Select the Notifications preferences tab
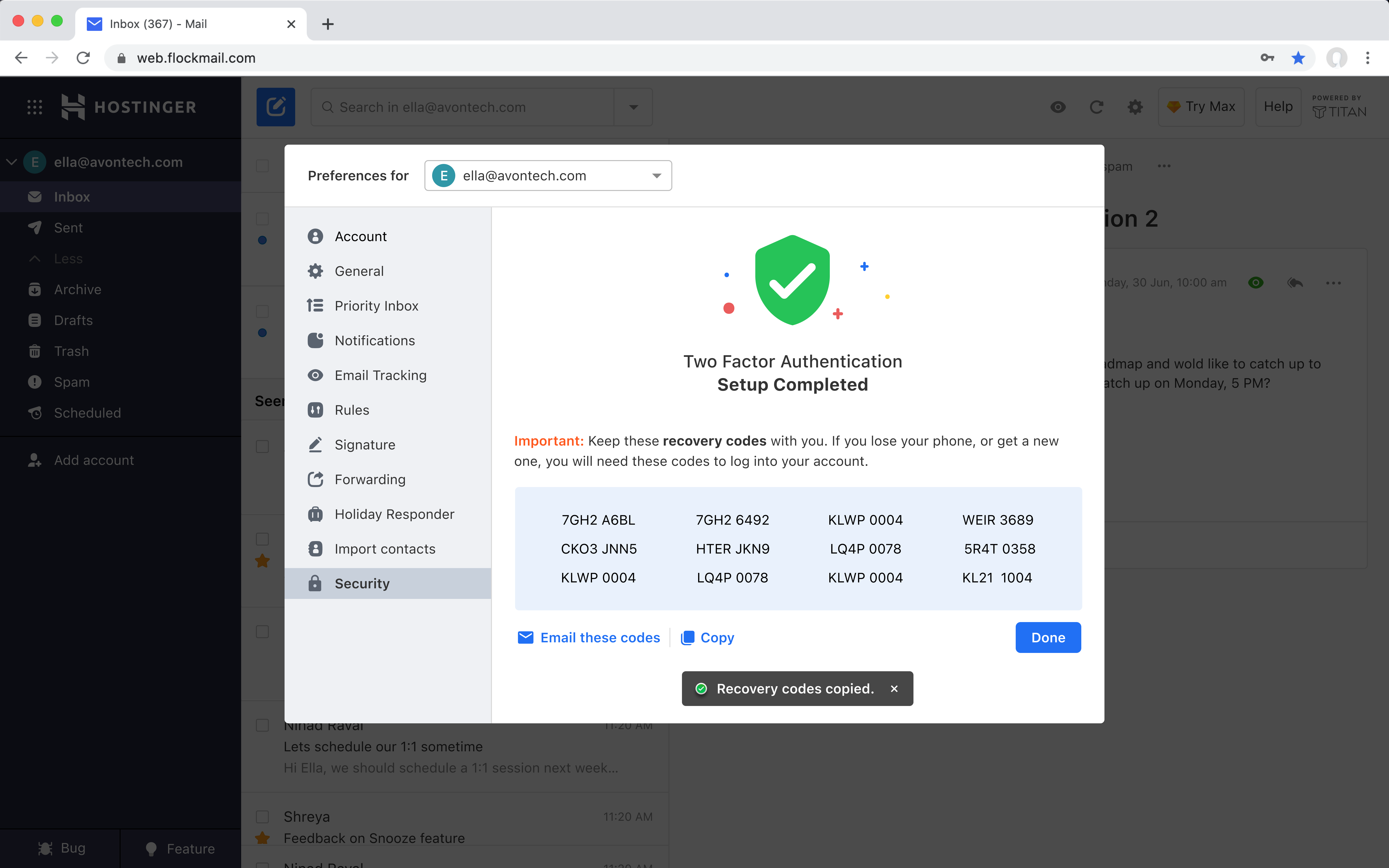 pyautogui.click(x=388, y=341)
